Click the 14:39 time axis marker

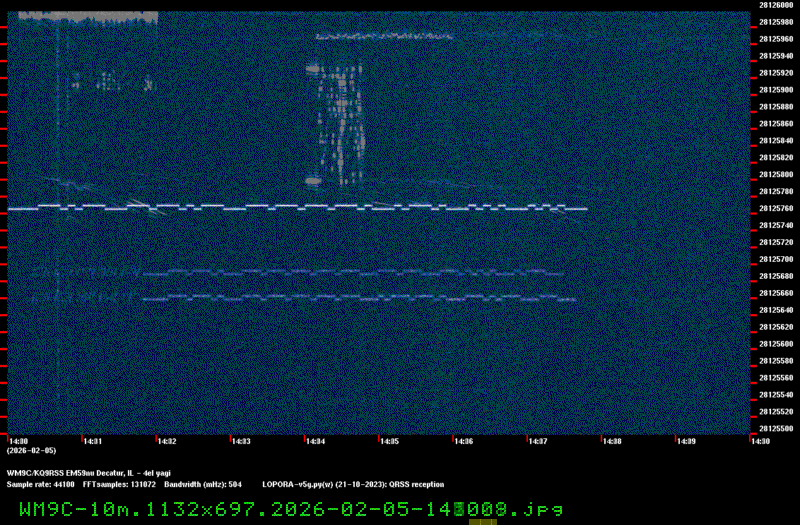coord(686,441)
